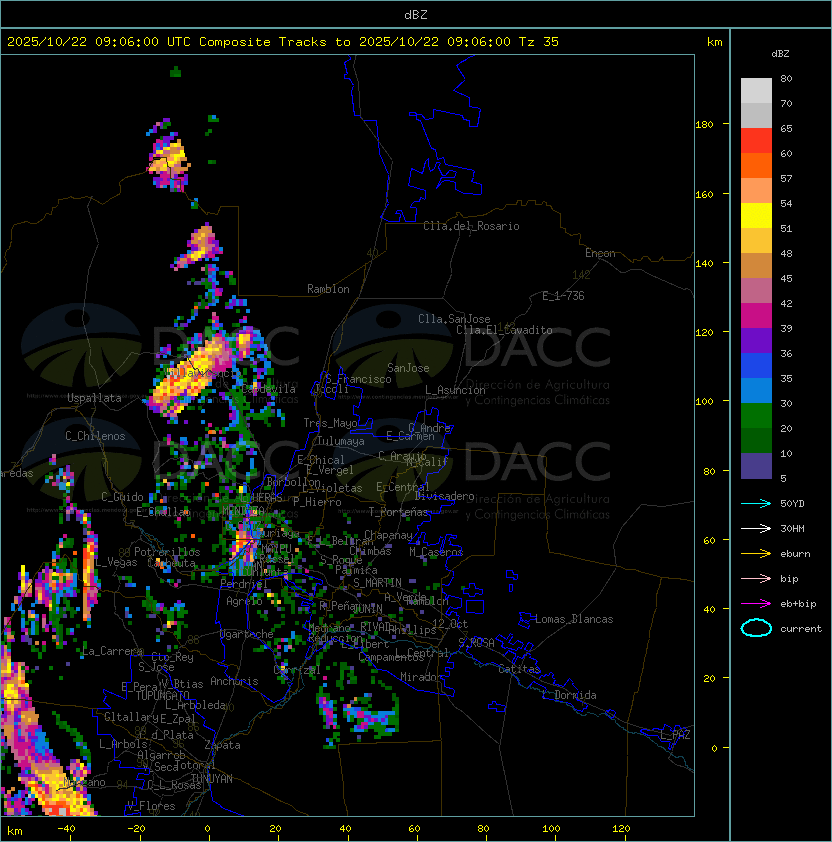Click the Clla.El_Cavadito label
The image size is (832, 842).
tap(504, 330)
